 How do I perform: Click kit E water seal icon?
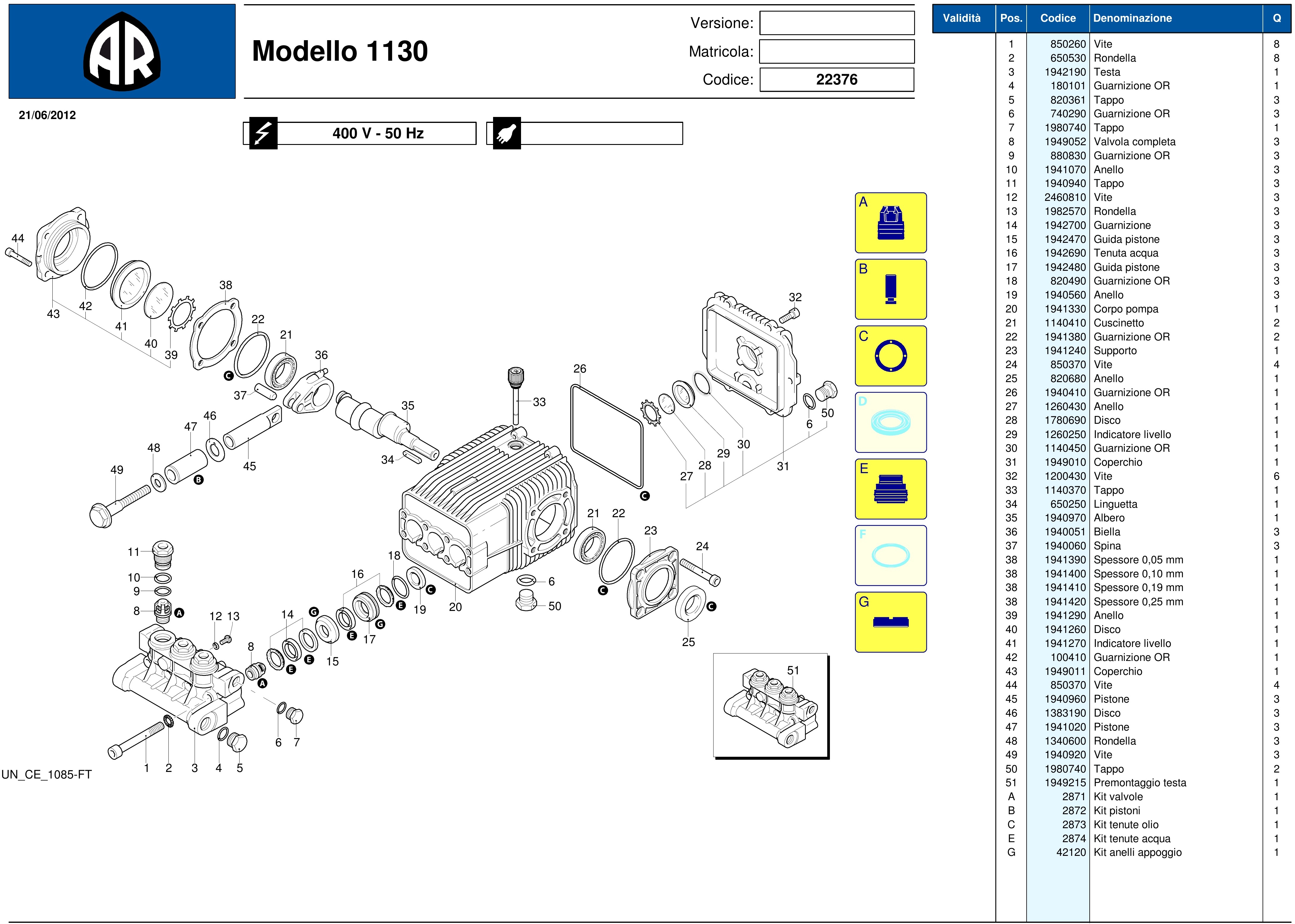coord(890,489)
